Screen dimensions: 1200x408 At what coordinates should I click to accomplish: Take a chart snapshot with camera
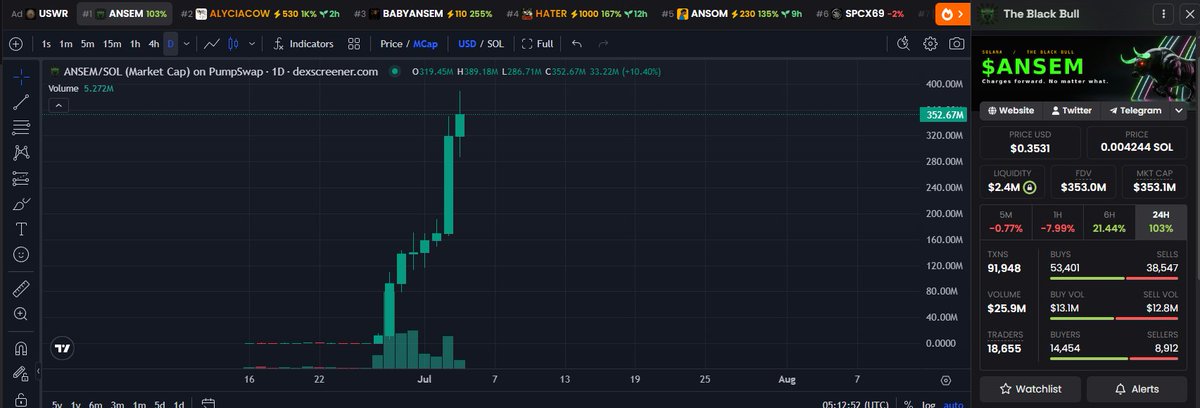(x=957, y=44)
